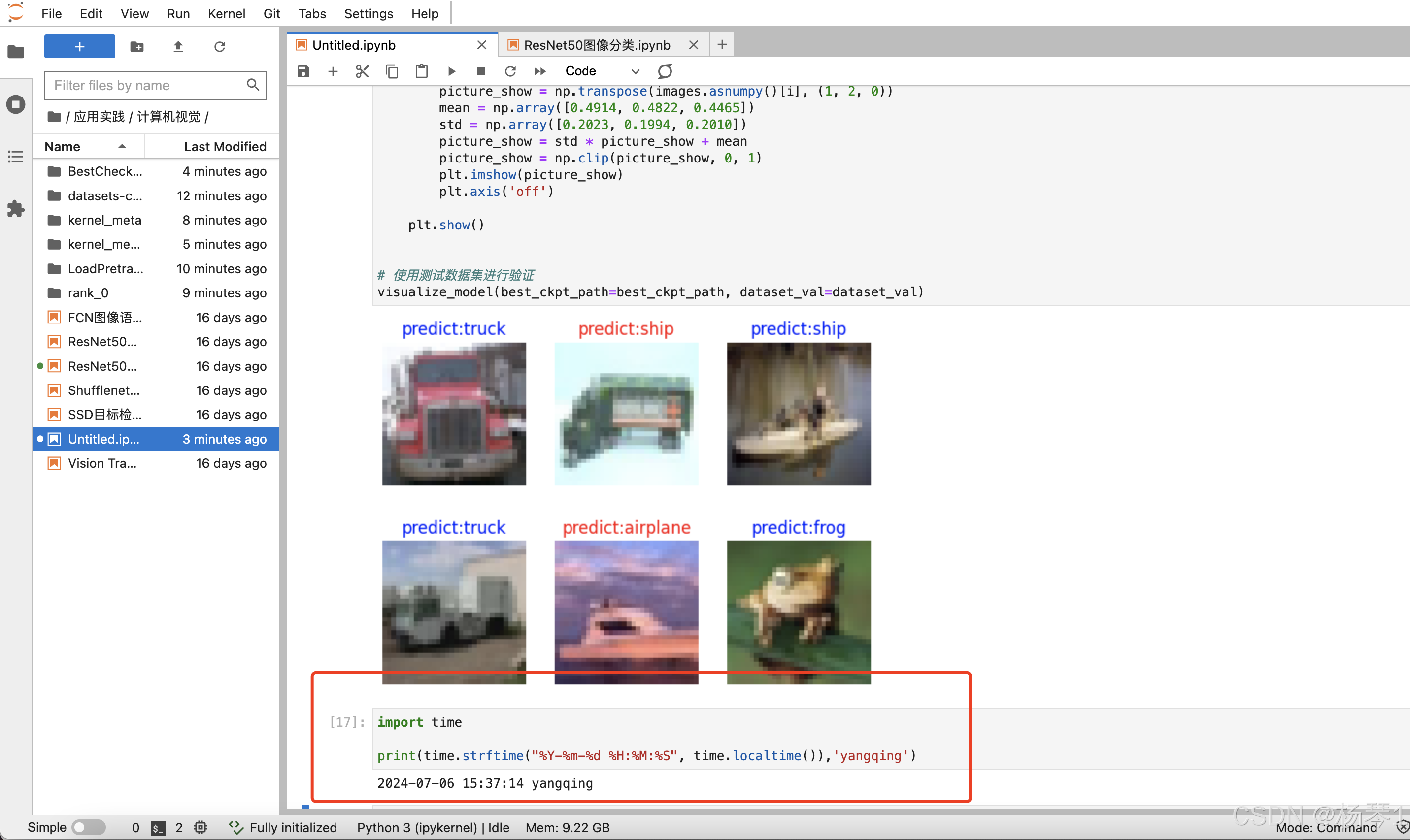Sort files by Last Modified column
The height and width of the screenshot is (840, 1410).
click(225, 147)
